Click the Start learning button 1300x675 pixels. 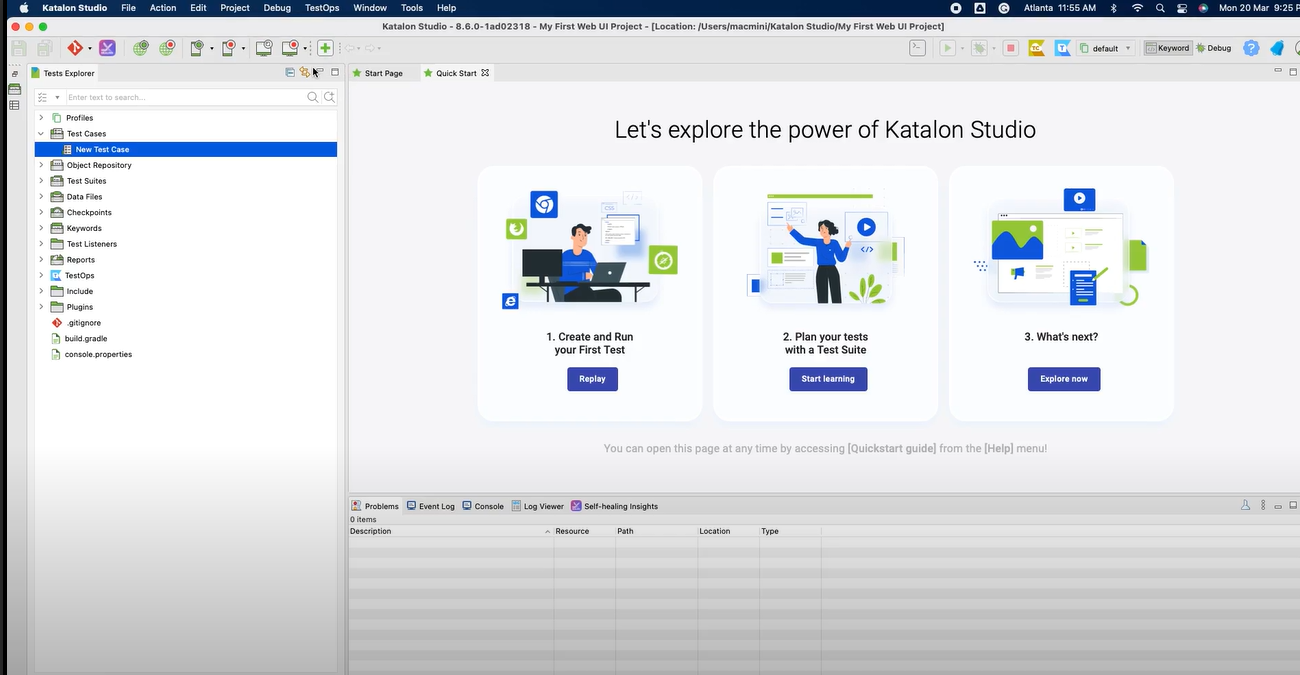click(x=828, y=379)
